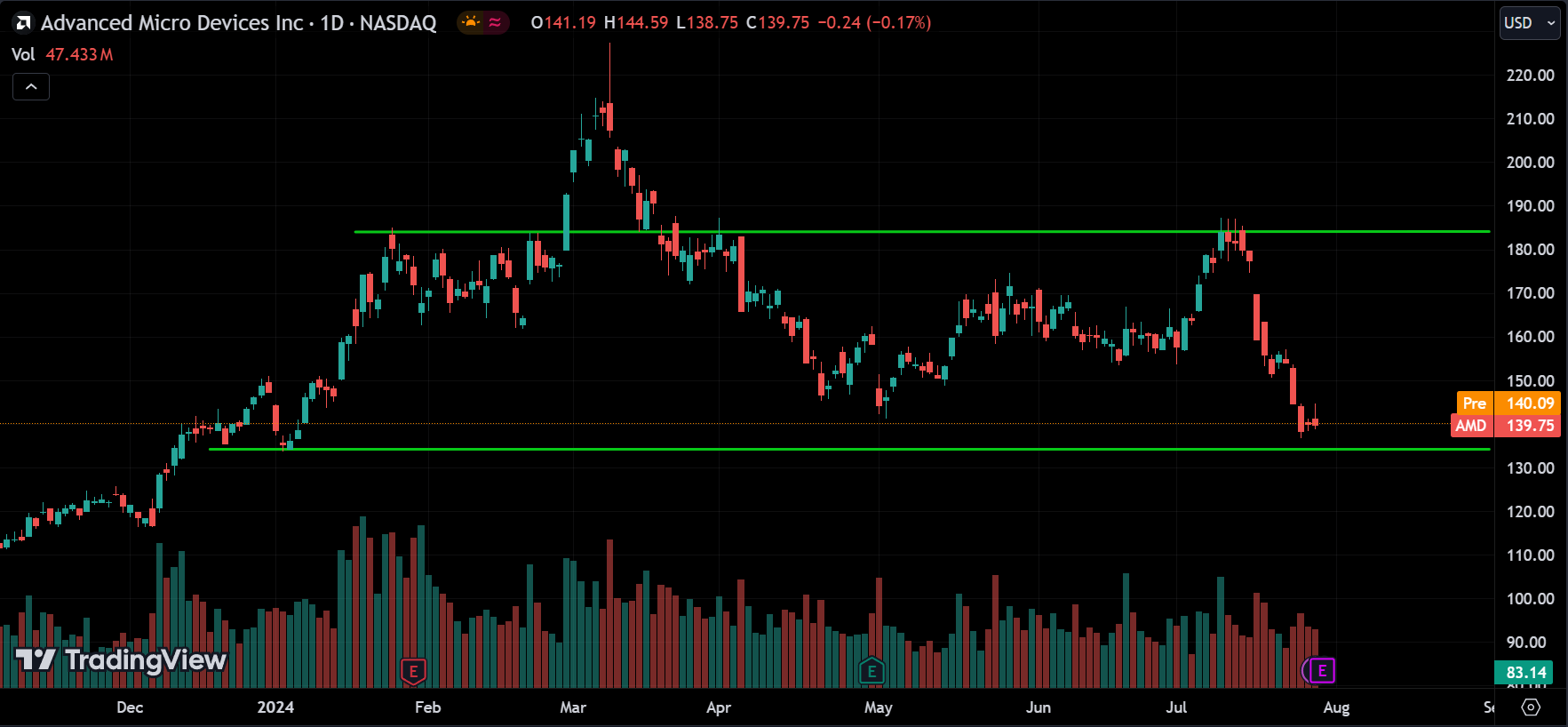
Task: Collapse the indicator legend with chevron button
Action: tap(31, 86)
